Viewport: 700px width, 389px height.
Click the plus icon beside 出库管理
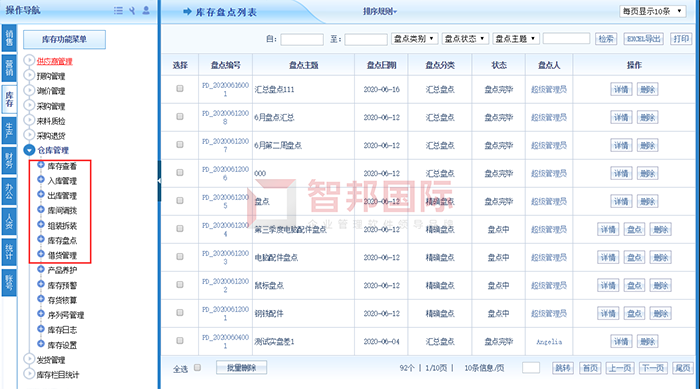41,194
